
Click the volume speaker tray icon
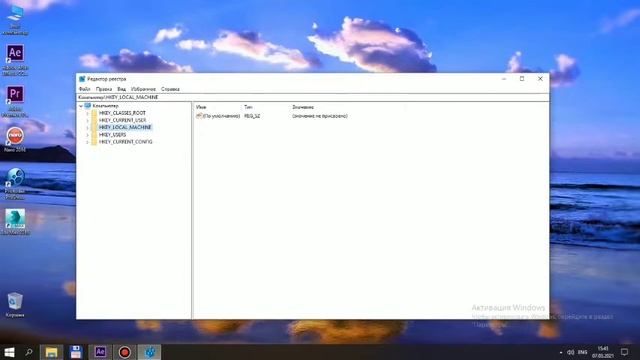click(x=571, y=352)
